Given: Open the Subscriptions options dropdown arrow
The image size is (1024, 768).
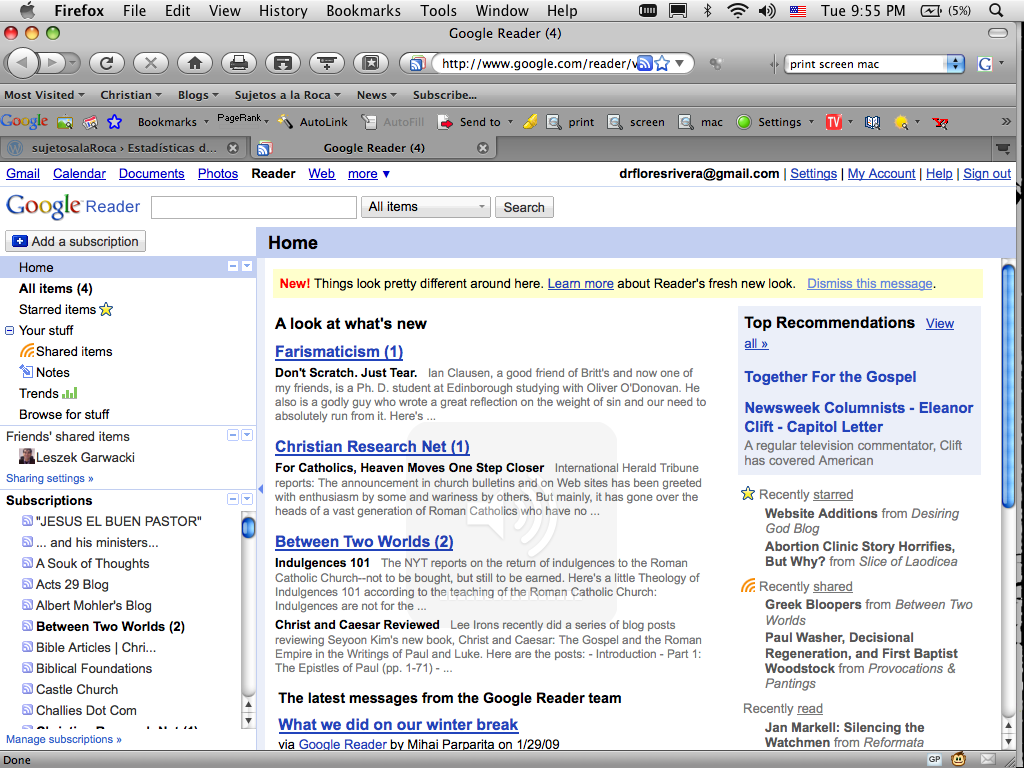Looking at the screenshot, I should pos(247,498).
